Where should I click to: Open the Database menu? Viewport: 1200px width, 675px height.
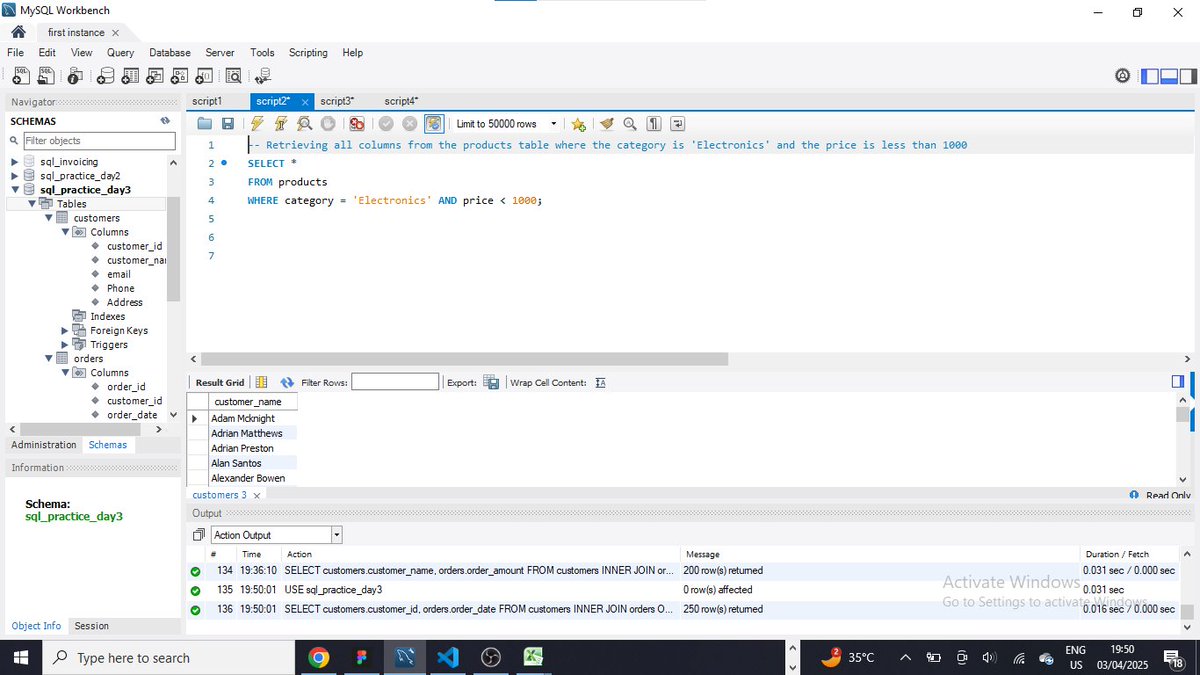(170, 52)
